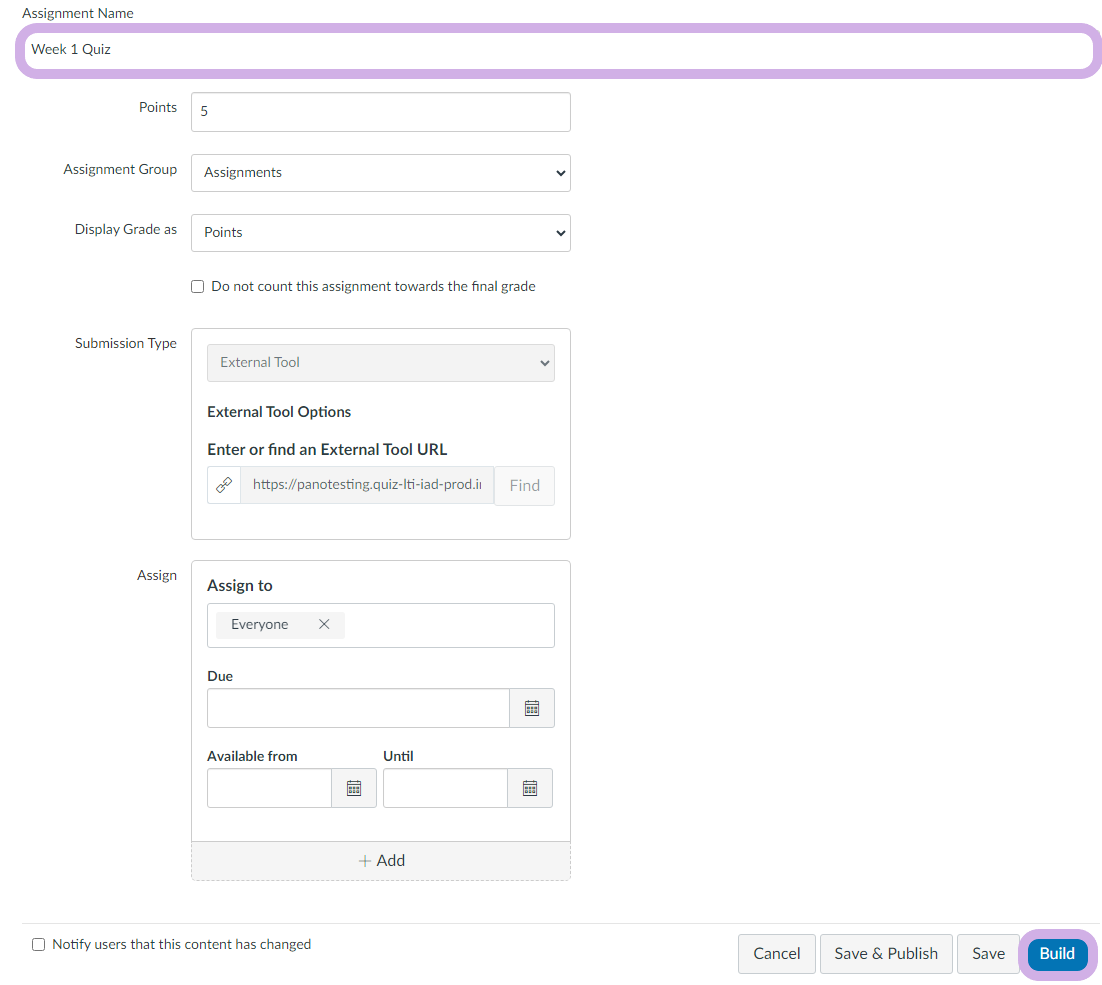1102x985 pixels.
Task: Open the Available from calendar picker
Action: pos(353,788)
